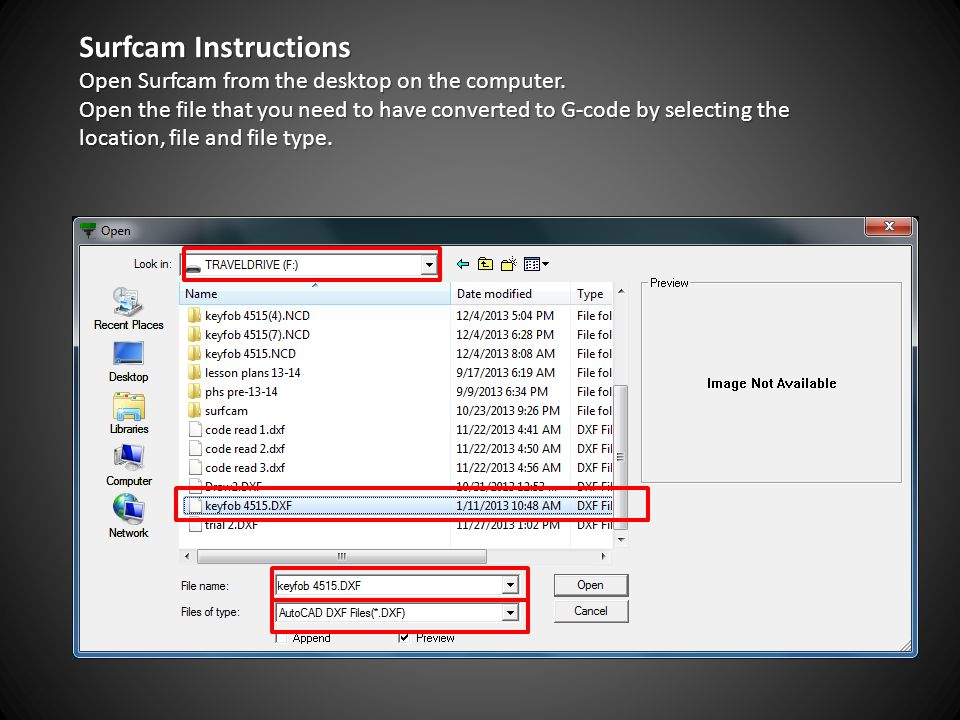This screenshot has height=720, width=960.
Task: Expand the File name dropdown arrow
Action: (x=510, y=585)
